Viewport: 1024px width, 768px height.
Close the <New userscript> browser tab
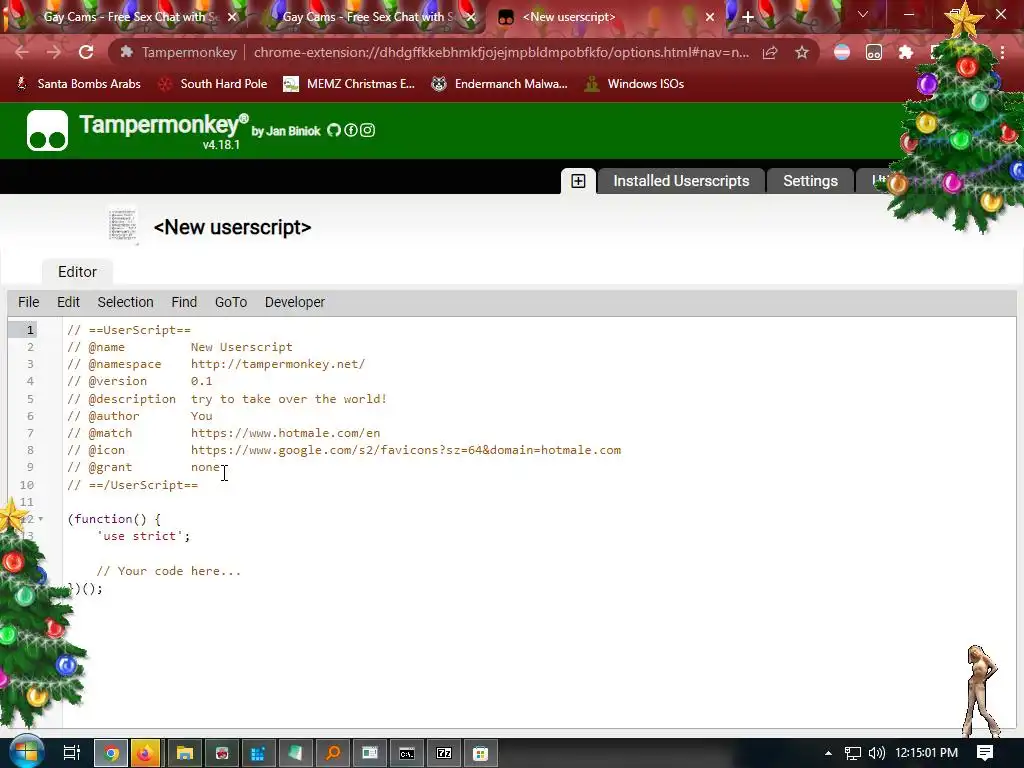(x=710, y=17)
